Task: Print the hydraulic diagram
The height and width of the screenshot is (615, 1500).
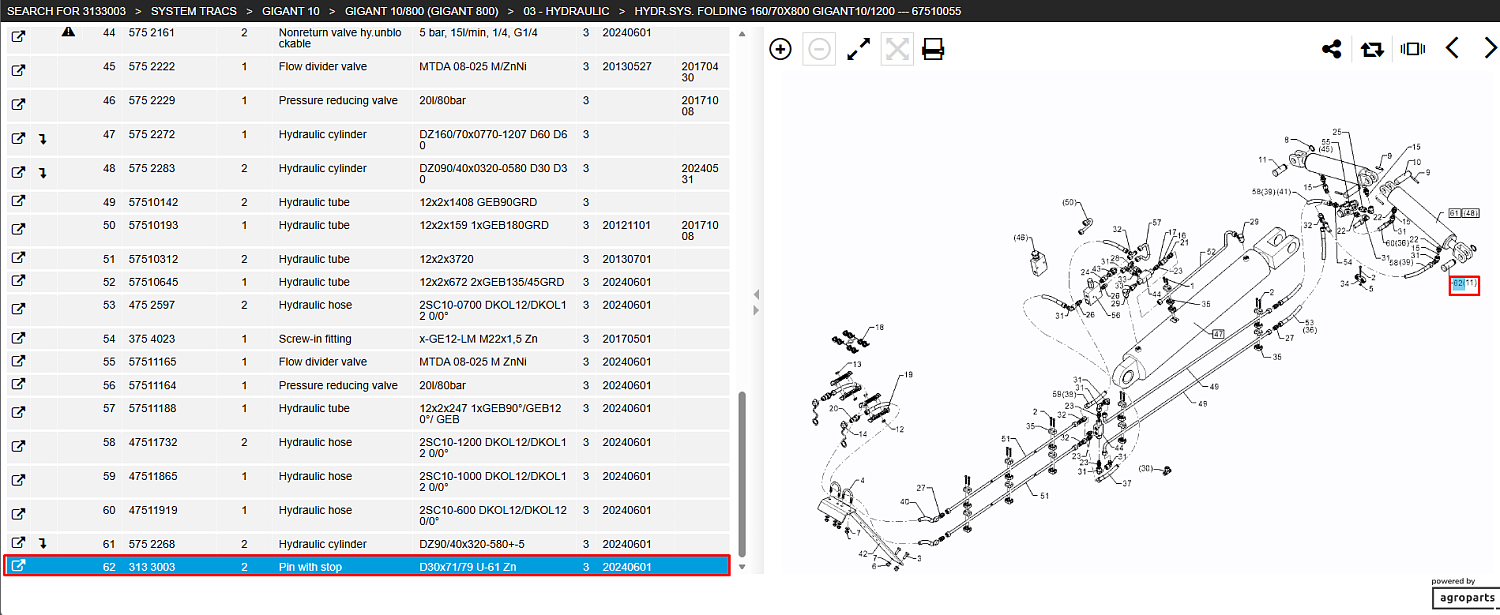Action: pos(933,49)
